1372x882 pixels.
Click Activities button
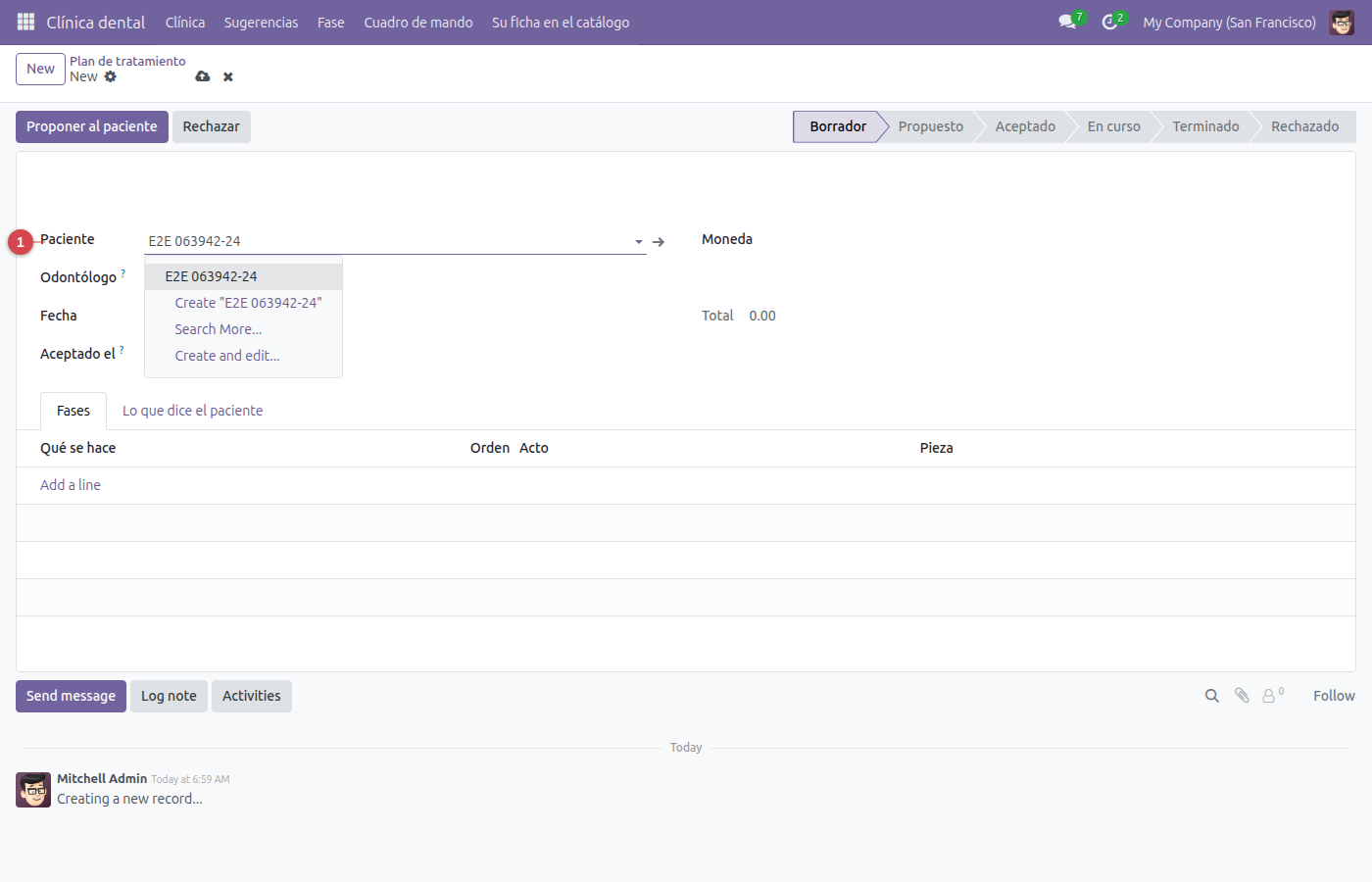point(251,696)
